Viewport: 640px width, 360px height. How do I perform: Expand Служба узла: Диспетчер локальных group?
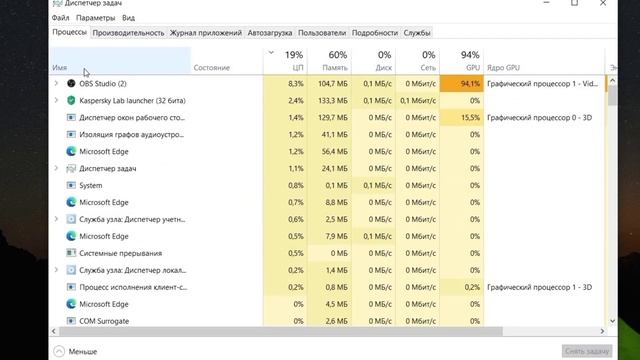(x=56, y=270)
